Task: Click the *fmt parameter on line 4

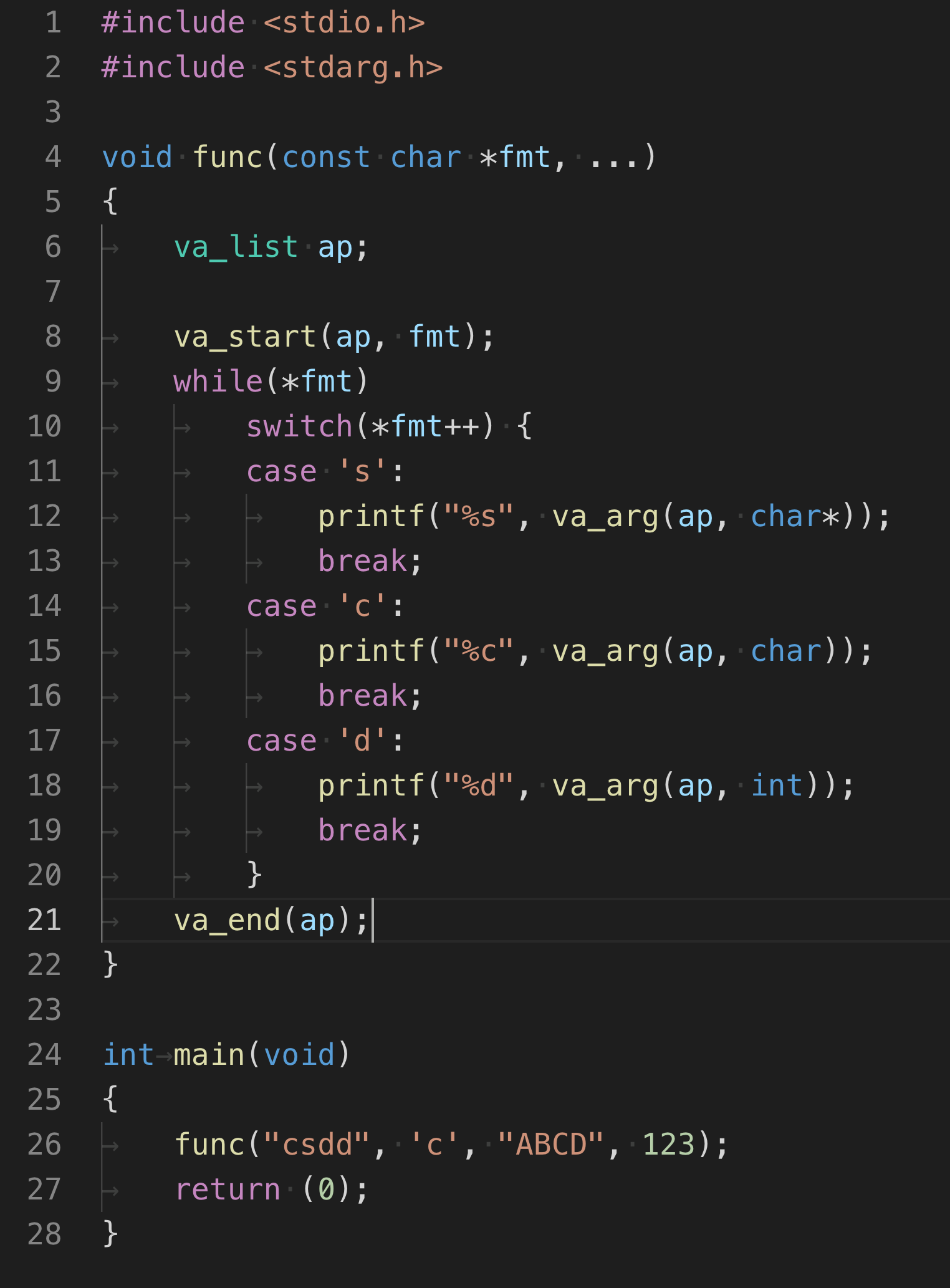Action: (x=515, y=157)
